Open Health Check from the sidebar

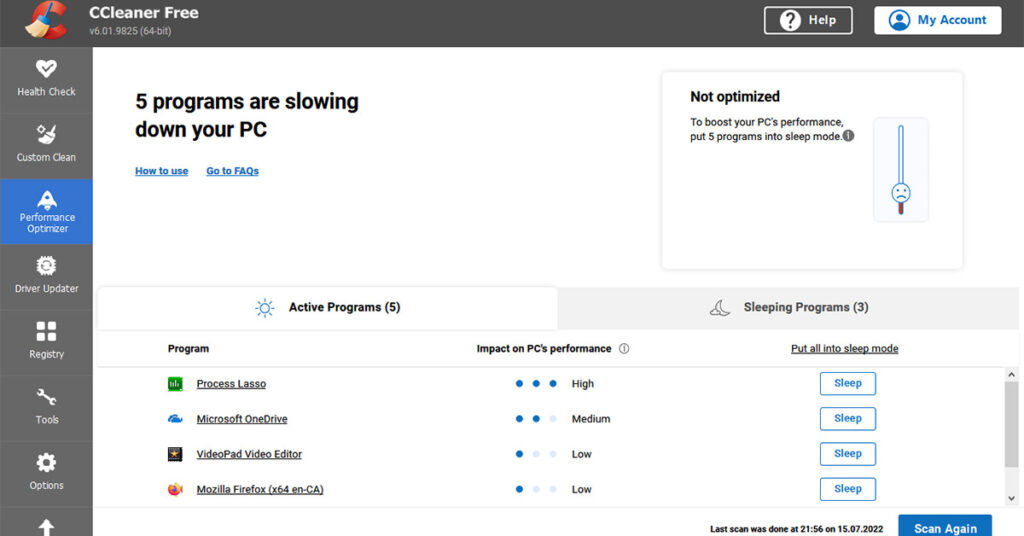coord(46,78)
